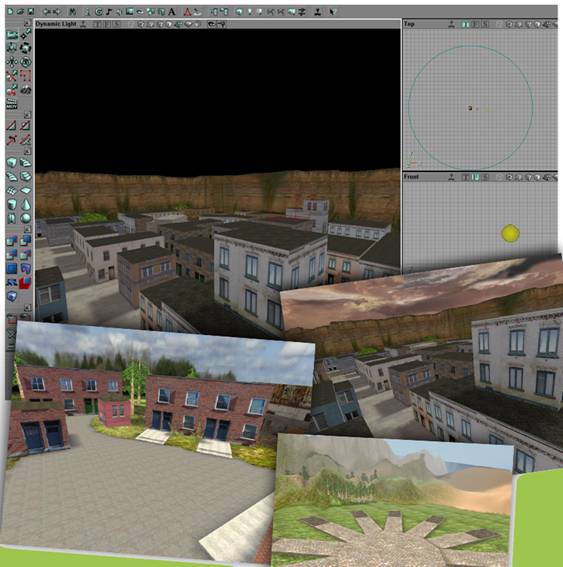The height and width of the screenshot is (567, 563).
Task: Select the Actor Rotate tool in the toolbox
Action: point(26,48)
